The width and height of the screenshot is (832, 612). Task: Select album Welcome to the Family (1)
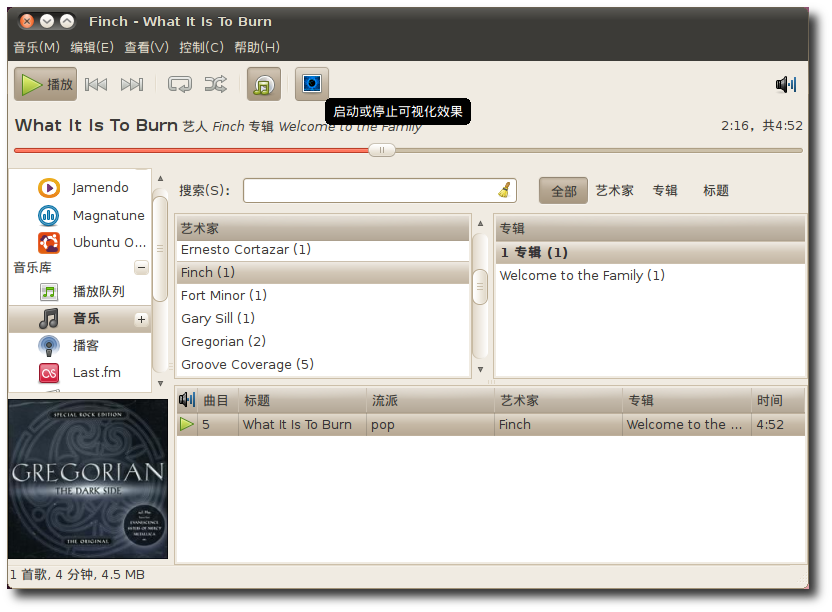tap(651, 275)
